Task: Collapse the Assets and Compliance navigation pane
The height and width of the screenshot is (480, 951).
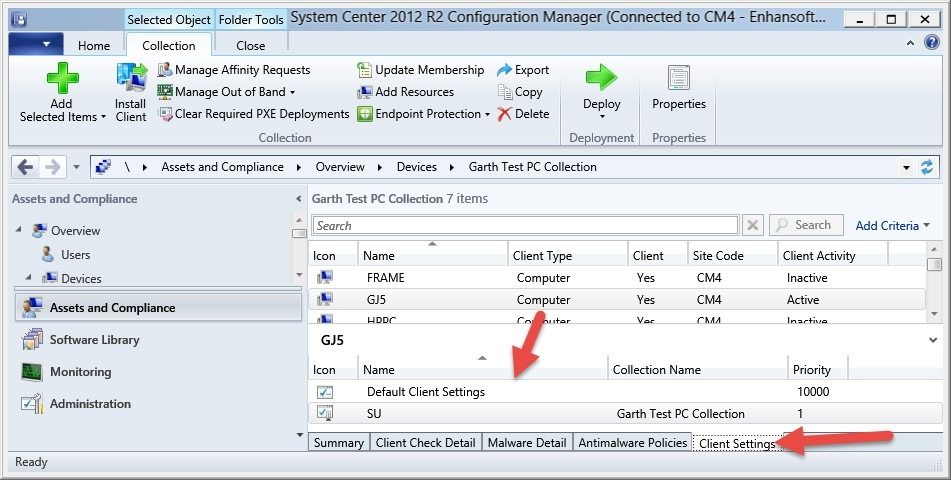Action: click(298, 198)
